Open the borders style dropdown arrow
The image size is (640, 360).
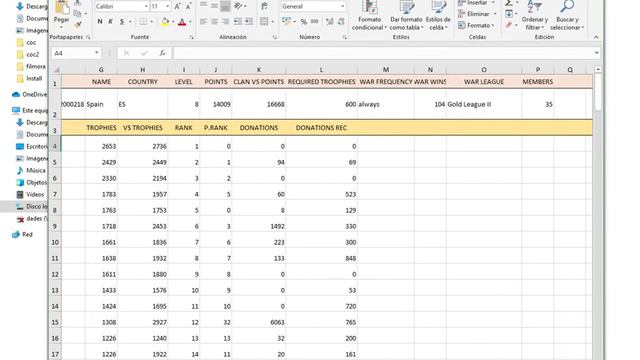point(151,22)
